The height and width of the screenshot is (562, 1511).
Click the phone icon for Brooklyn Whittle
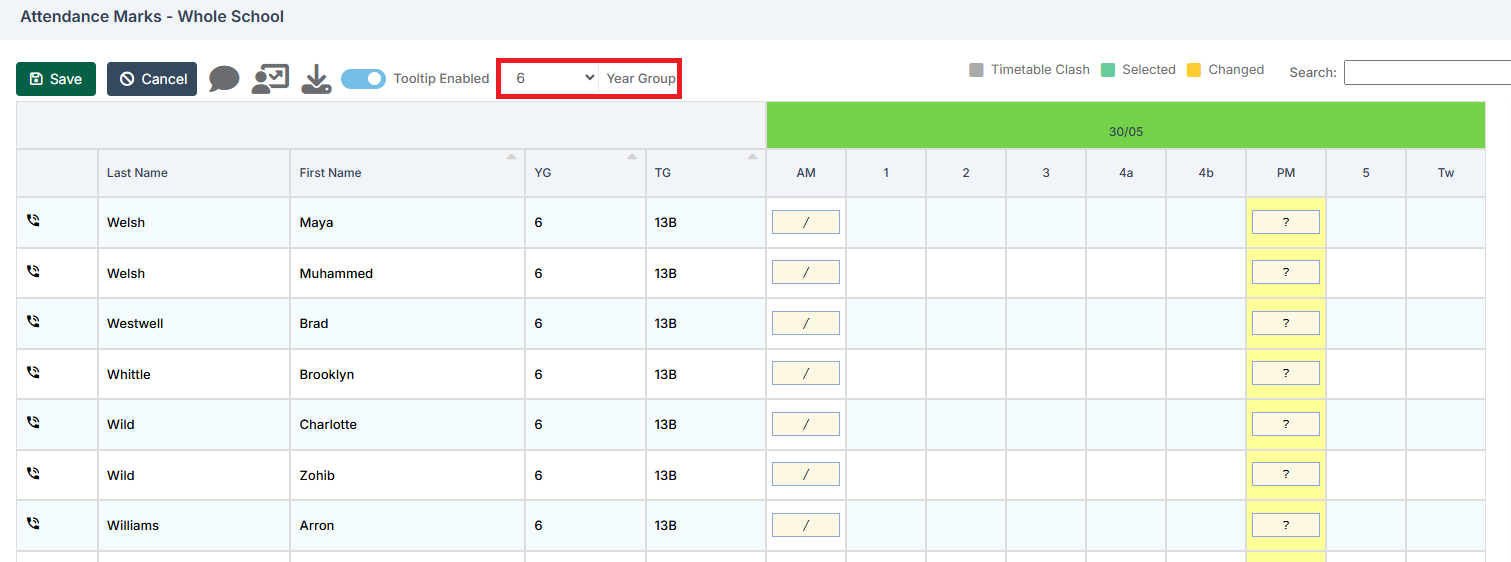(33, 373)
